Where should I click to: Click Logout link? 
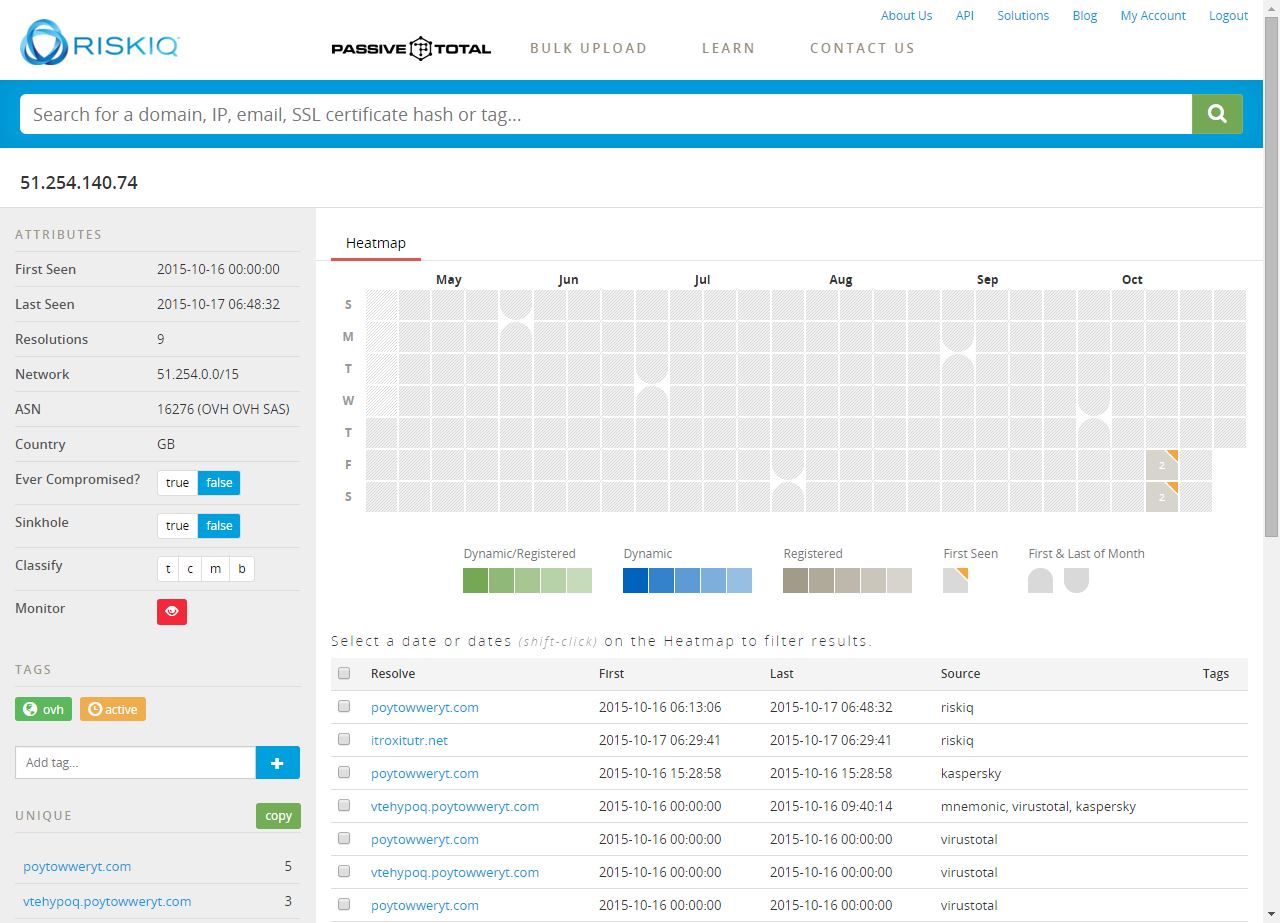click(1228, 15)
